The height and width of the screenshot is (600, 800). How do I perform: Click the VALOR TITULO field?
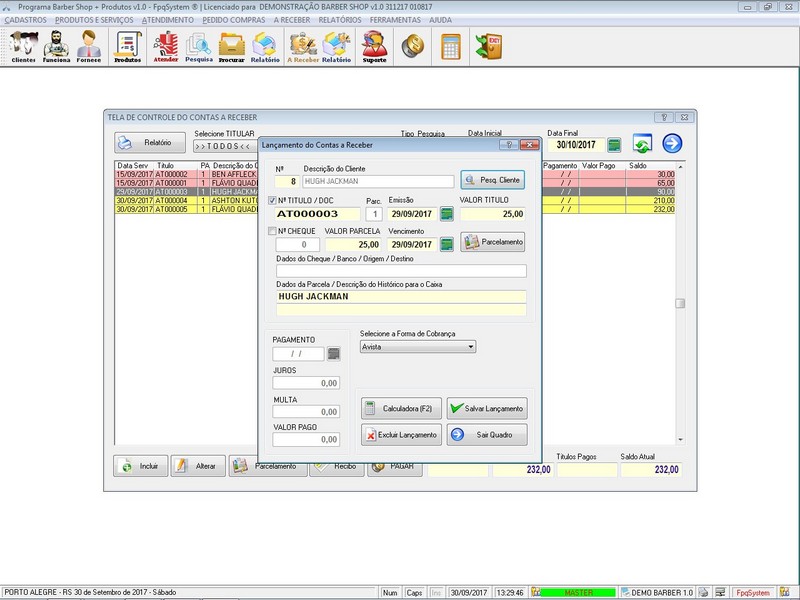493,214
